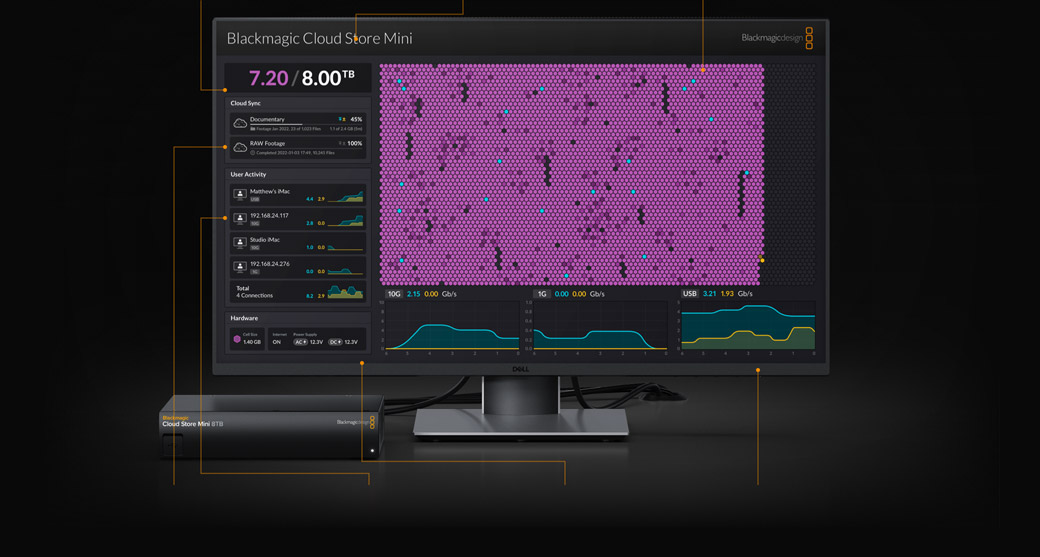Click the 192.168.24.276 user icon
The height and width of the screenshot is (557, 1040).
[240, 267]
